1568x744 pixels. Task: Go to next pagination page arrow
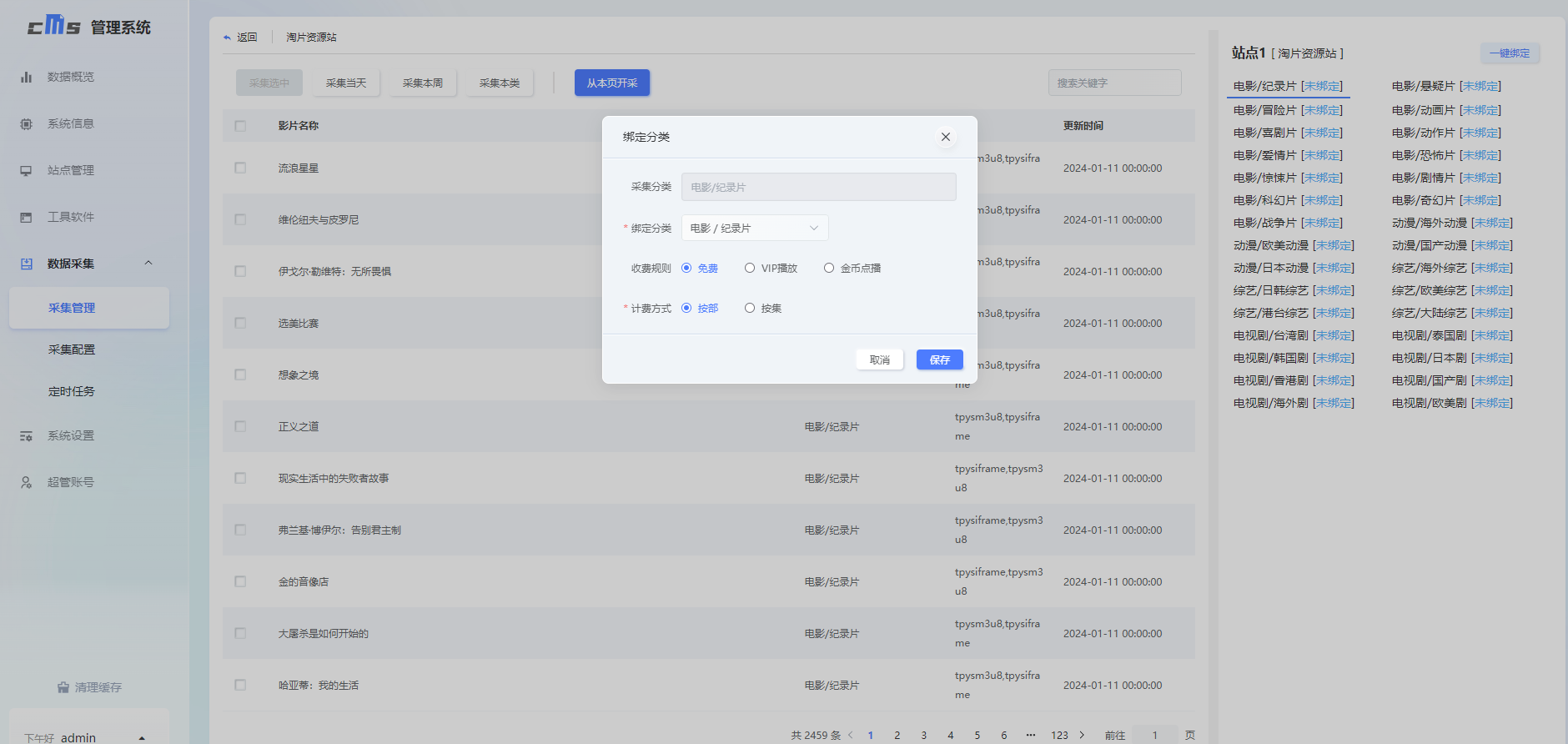(1082, 735)
